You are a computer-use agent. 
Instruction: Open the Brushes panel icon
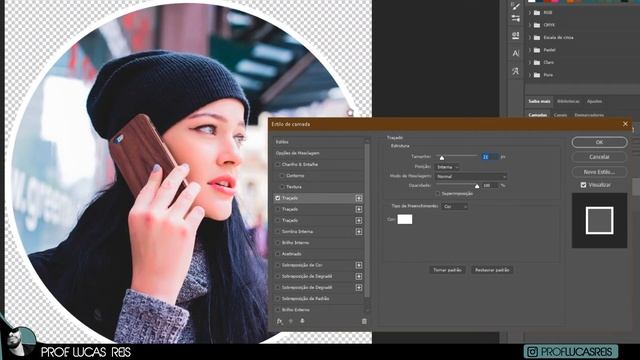click(x=516, y=6)
